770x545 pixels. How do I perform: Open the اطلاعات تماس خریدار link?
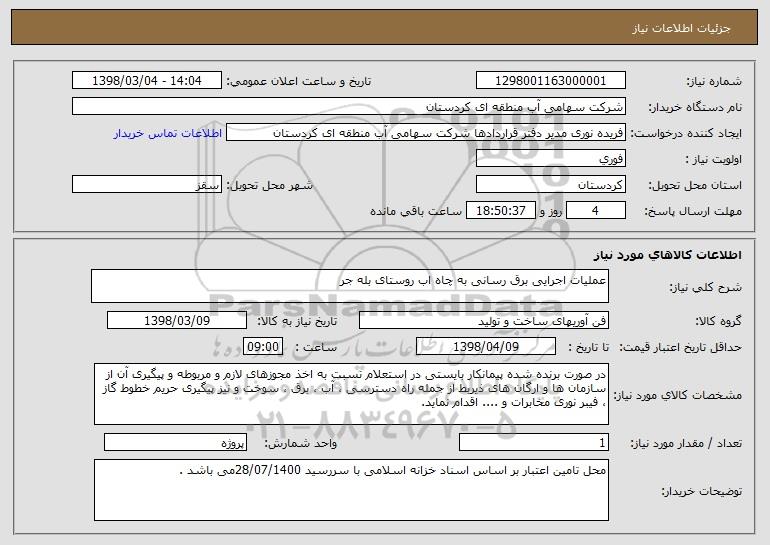coord(168,134)
